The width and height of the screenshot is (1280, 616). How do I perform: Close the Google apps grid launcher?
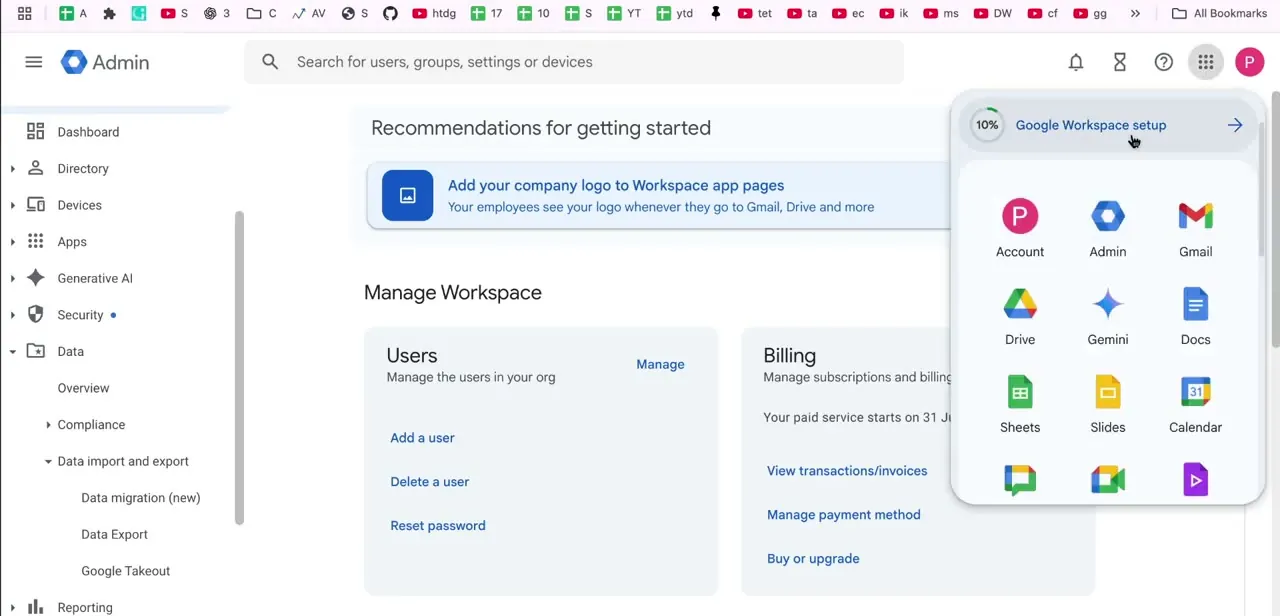[1206, 62]
